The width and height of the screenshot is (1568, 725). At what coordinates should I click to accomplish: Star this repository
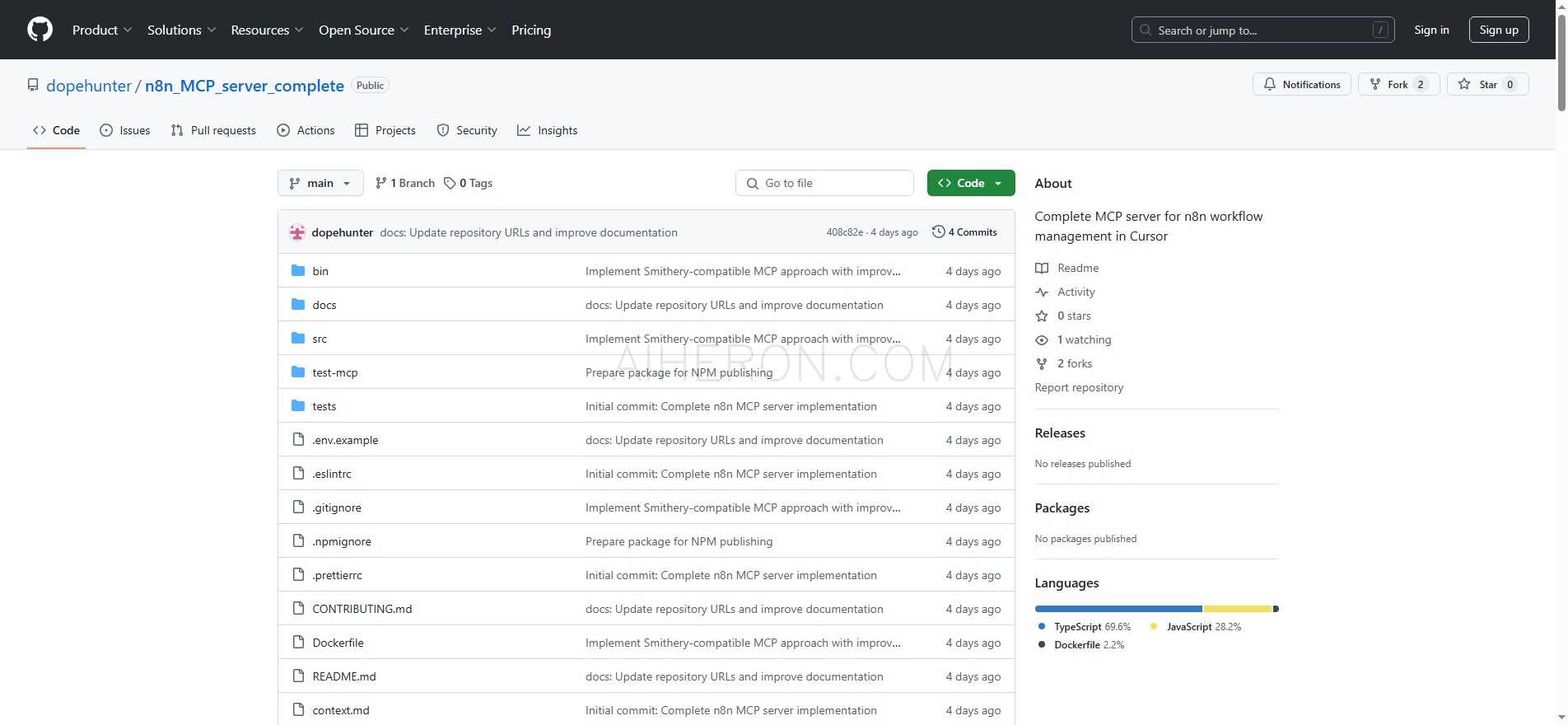click(1488, 84)
